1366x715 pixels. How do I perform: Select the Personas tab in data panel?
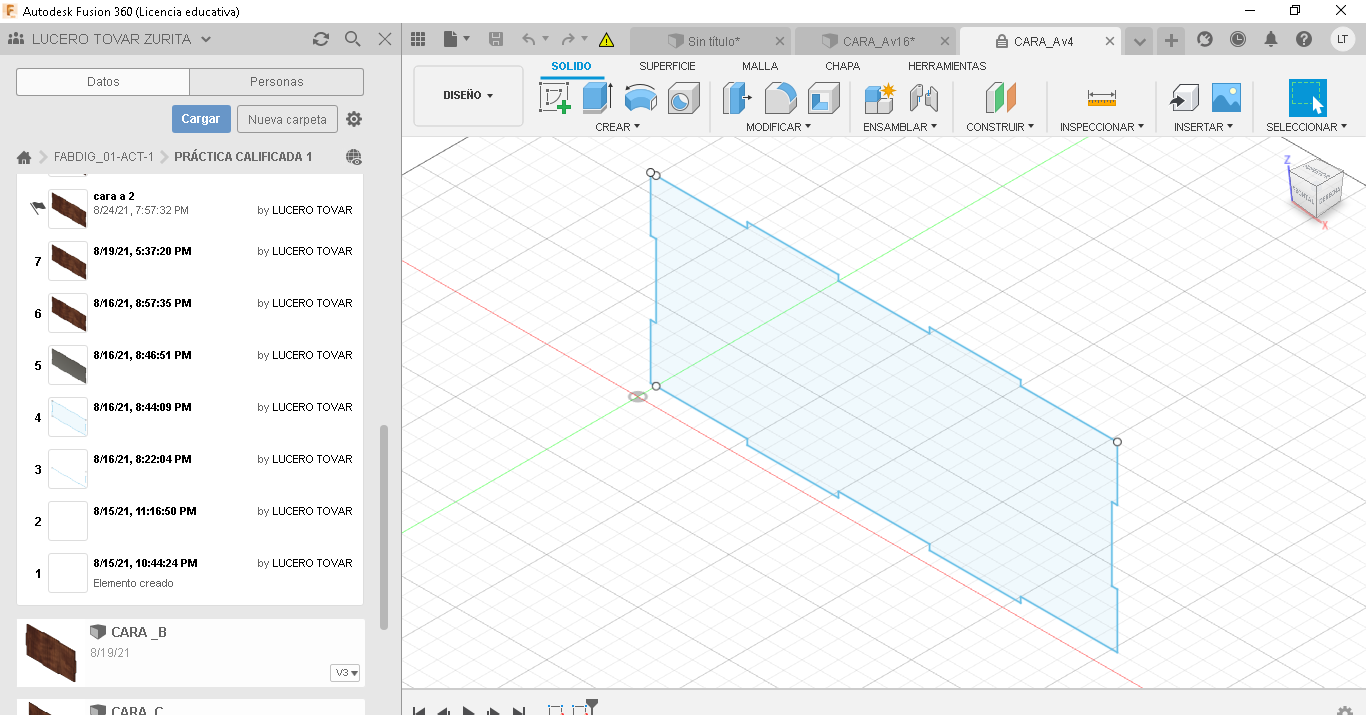(x=277, y=82)
